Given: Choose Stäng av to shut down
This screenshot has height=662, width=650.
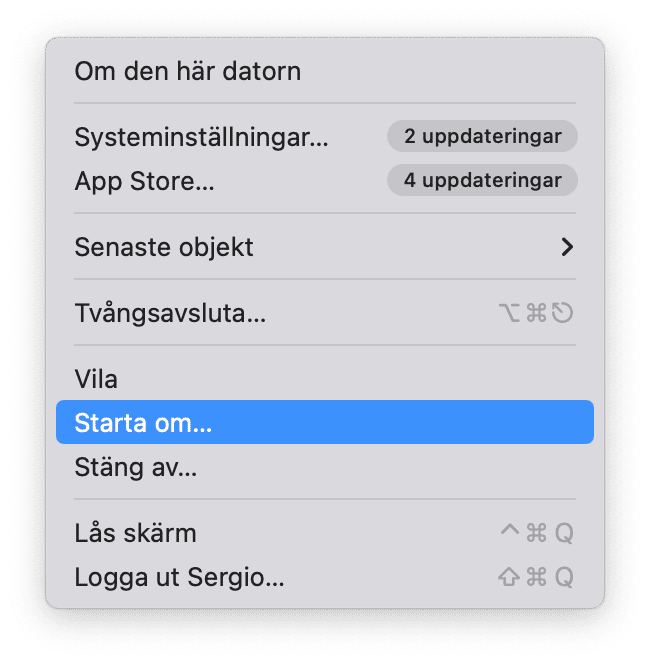Looking at the screenshot, I should click(x=135, y=467).
